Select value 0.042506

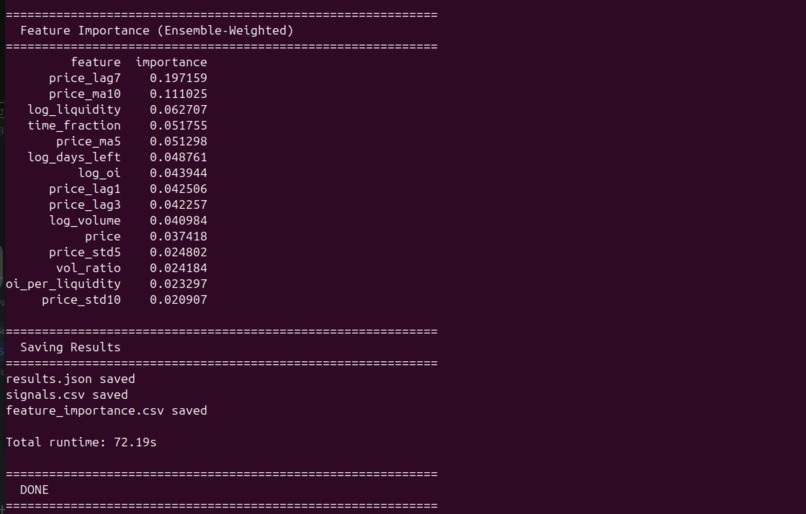[178, 189]
